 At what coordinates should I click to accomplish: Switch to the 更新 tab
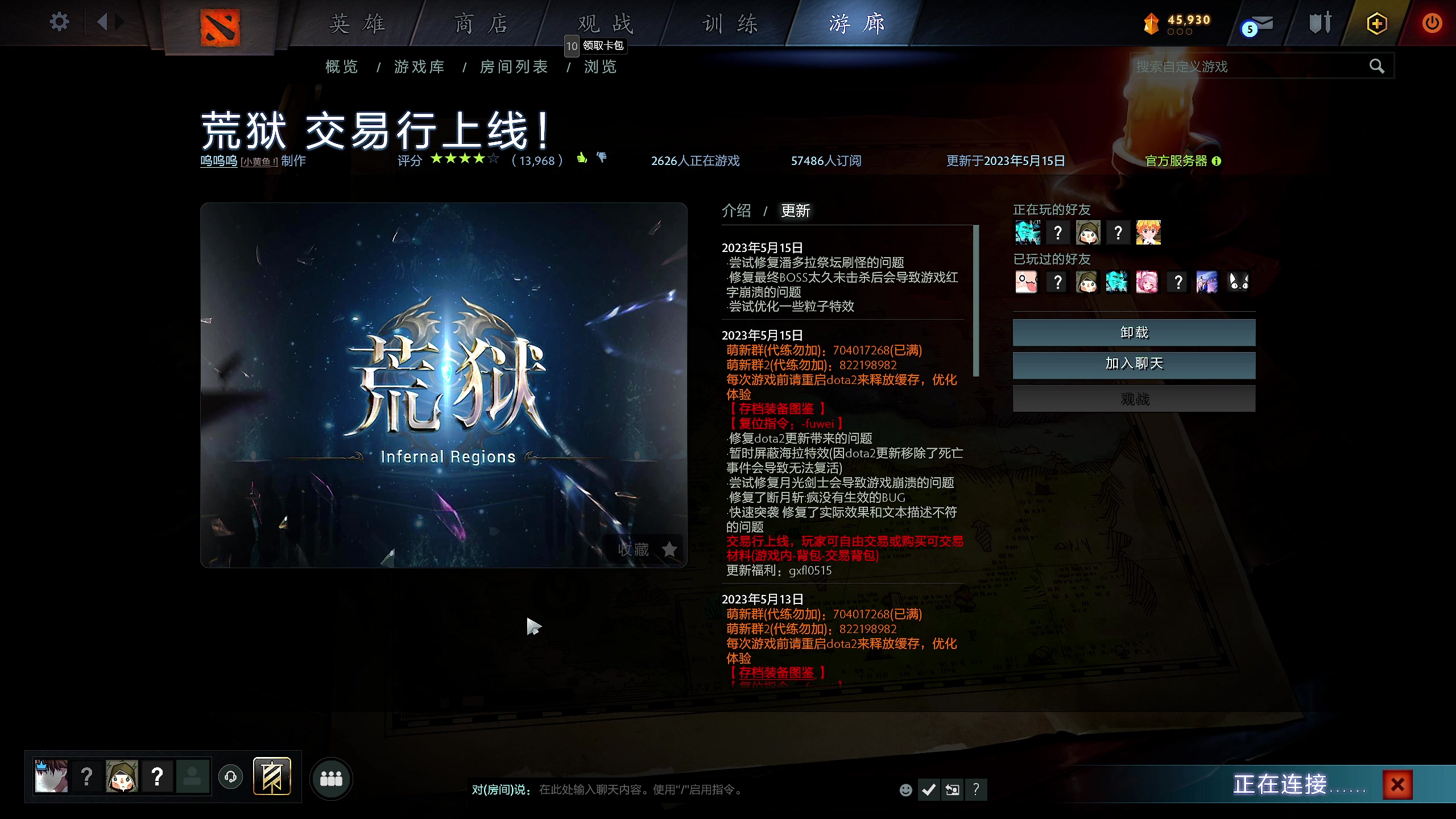click(796, 211)
